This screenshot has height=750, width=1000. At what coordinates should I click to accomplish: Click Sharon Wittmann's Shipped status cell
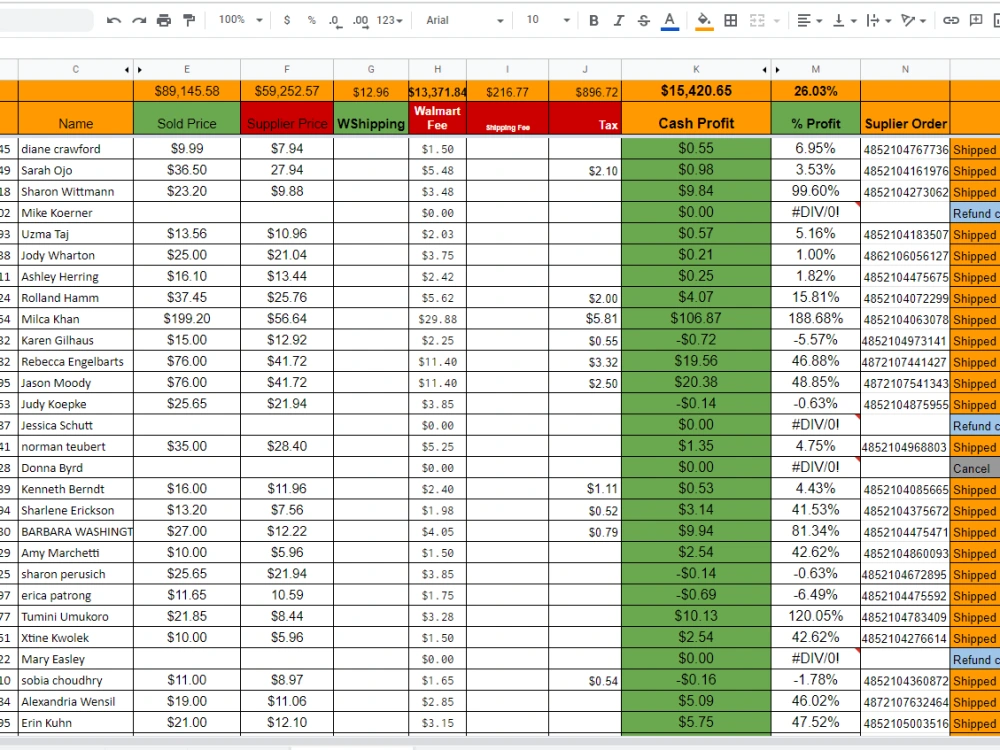tap(975, 191)
